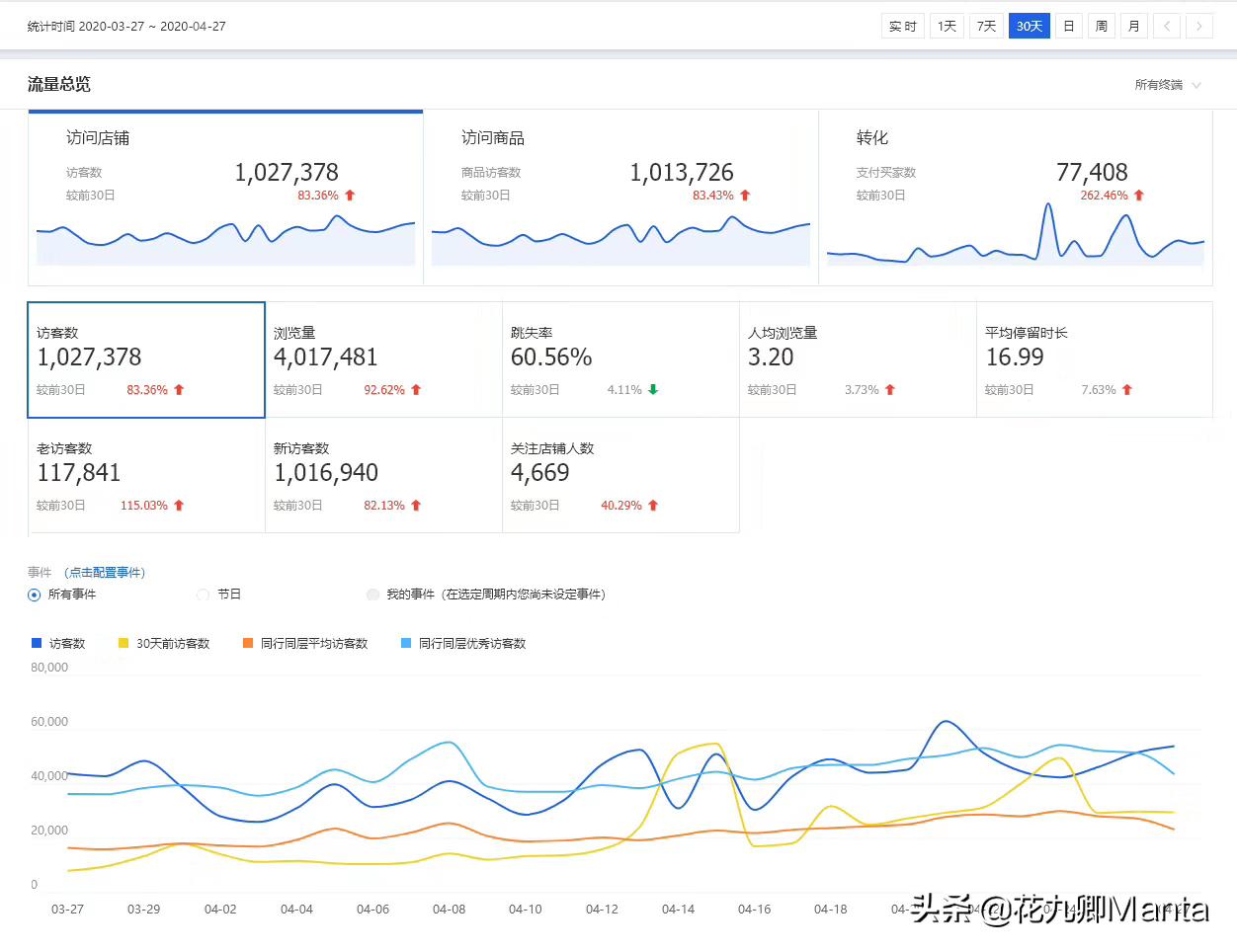Open the 点击配置事件 configuration link
The width and height of the screenshot is (1237, 952).
(x=104, y=572)
